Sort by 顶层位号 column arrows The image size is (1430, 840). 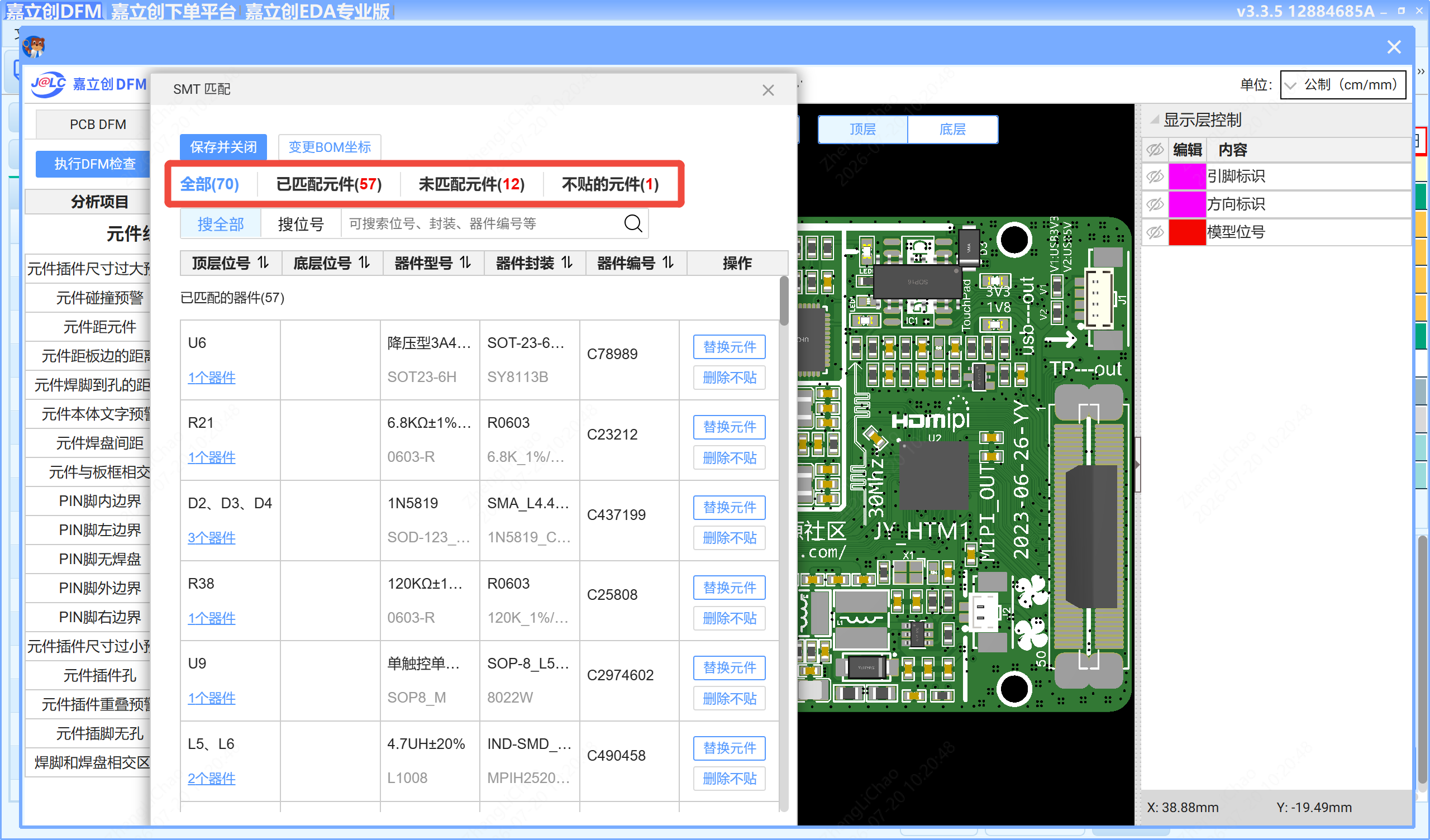click(263, 263)
